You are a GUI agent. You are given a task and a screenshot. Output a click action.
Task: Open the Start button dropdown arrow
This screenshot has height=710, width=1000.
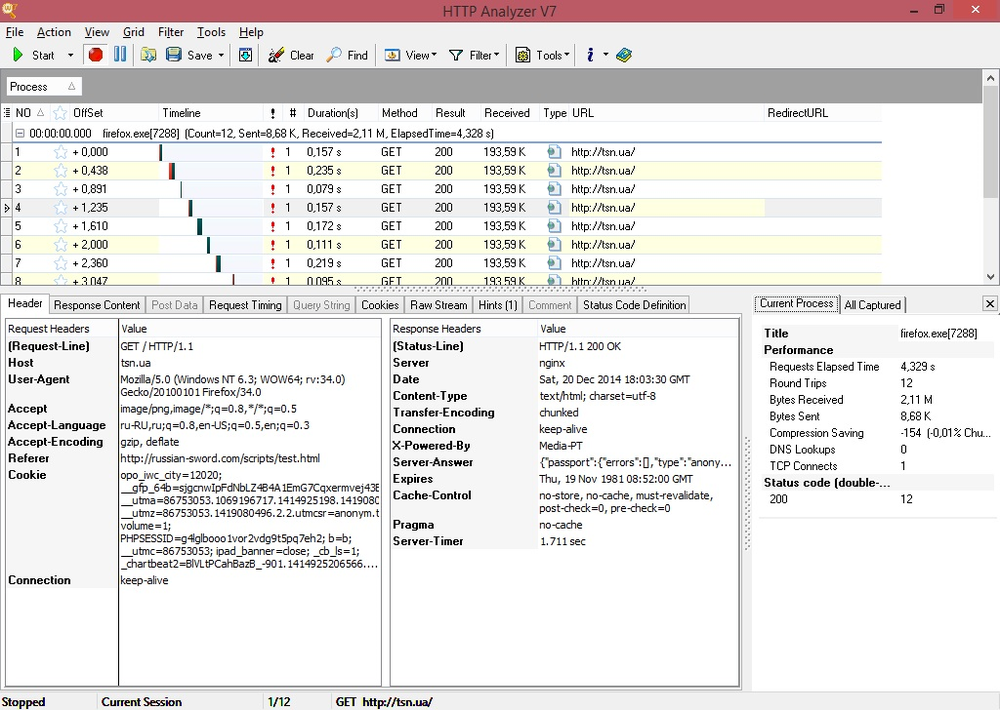(70, 56)
